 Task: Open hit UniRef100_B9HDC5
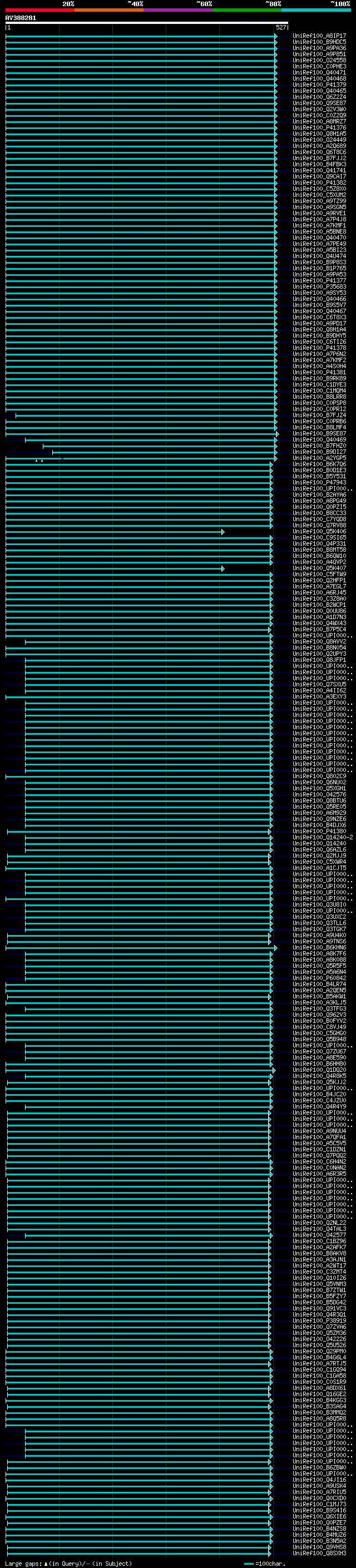point(319,42)
